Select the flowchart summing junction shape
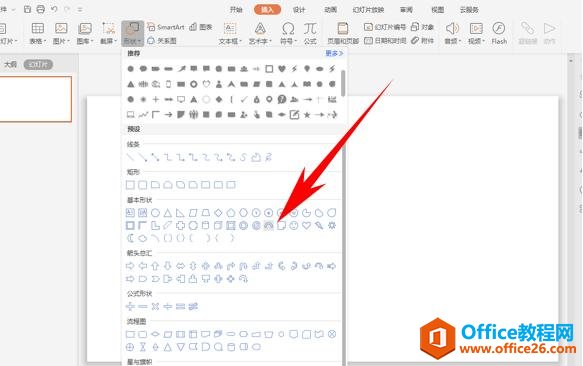The image size is (583, 366). (332, 334)
